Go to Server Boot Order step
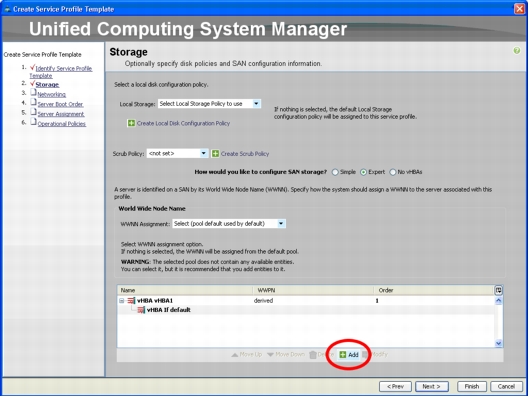The width and height of the screenshot is (529, 398). (x=60, y=104)
